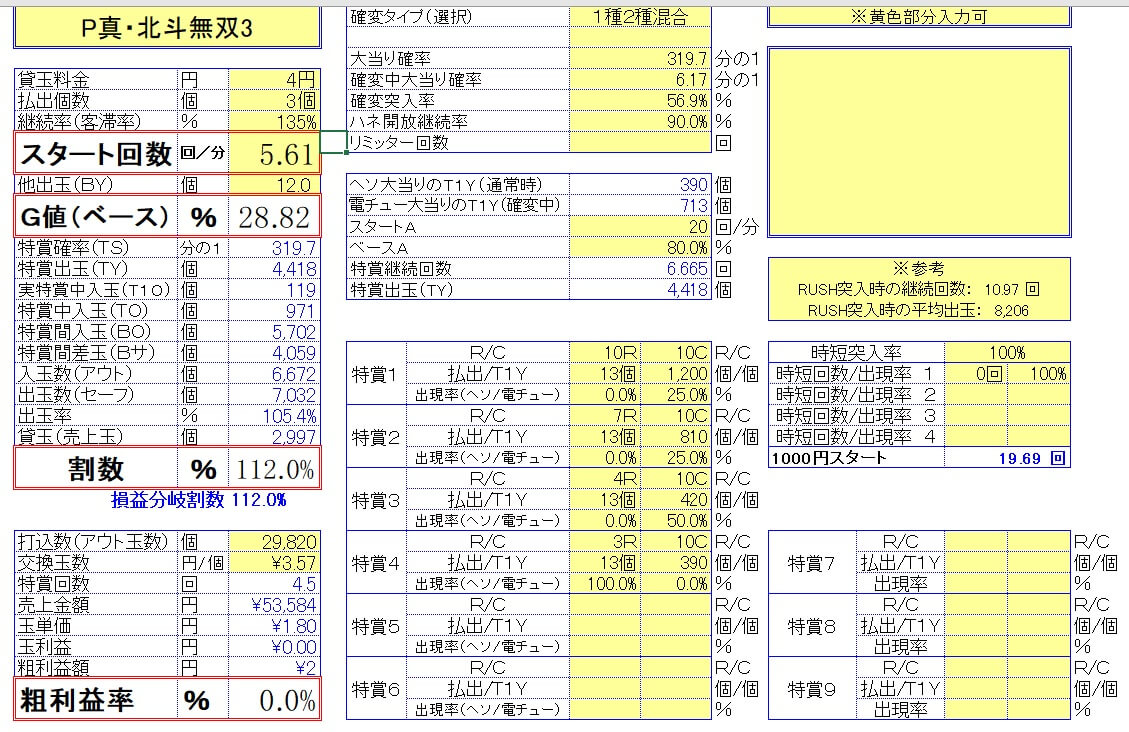Click the ベースA value 80.0%
This screenshot has width=1129, height=732.
(640, 248)
